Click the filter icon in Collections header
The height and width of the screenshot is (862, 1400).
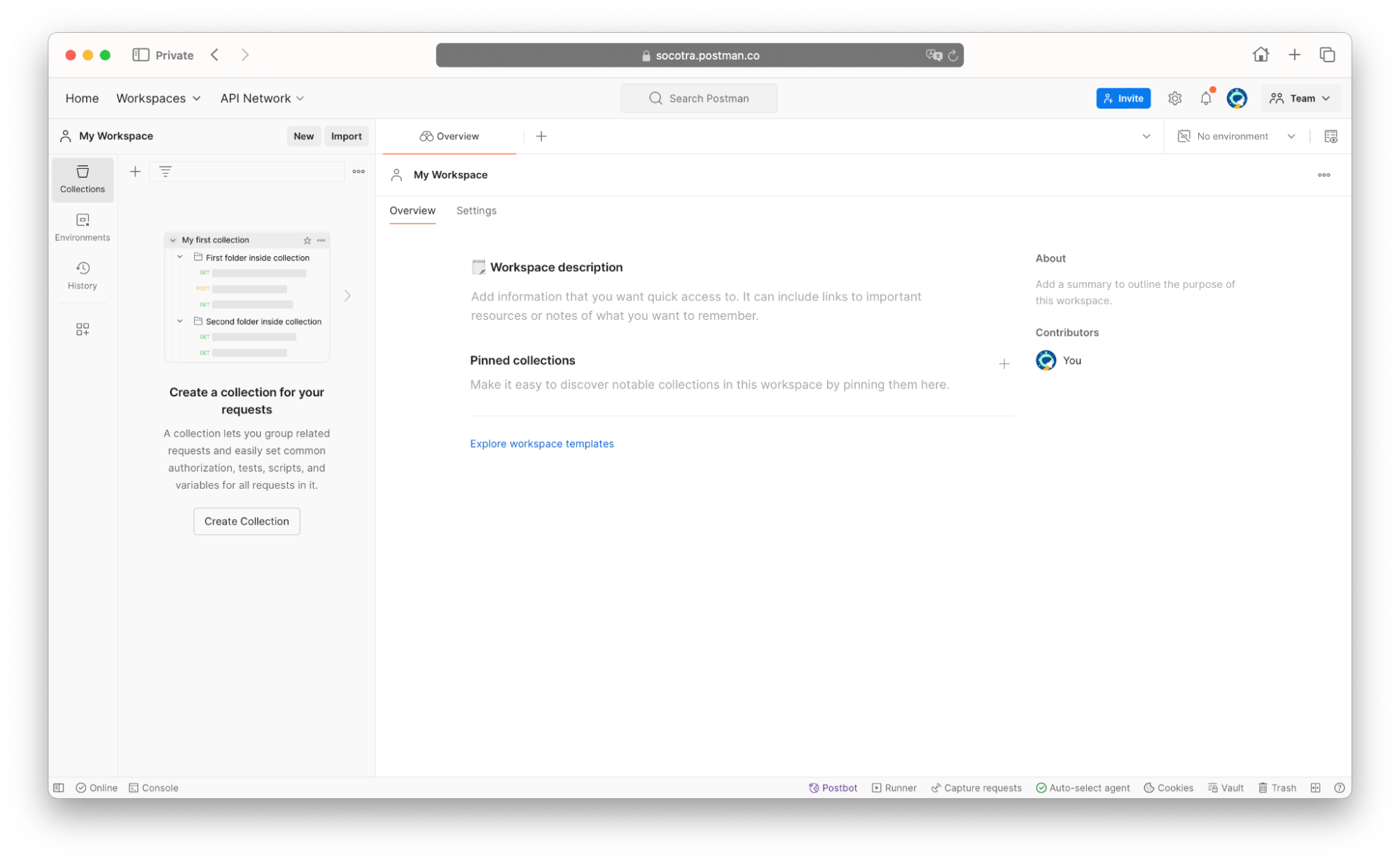click(165, 171)
